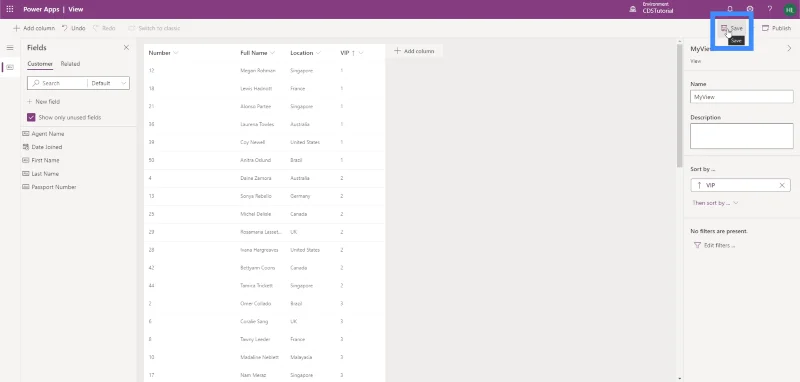Screen dimensions: 800x382
Task: Undo the last change
Action: point(73,28)
